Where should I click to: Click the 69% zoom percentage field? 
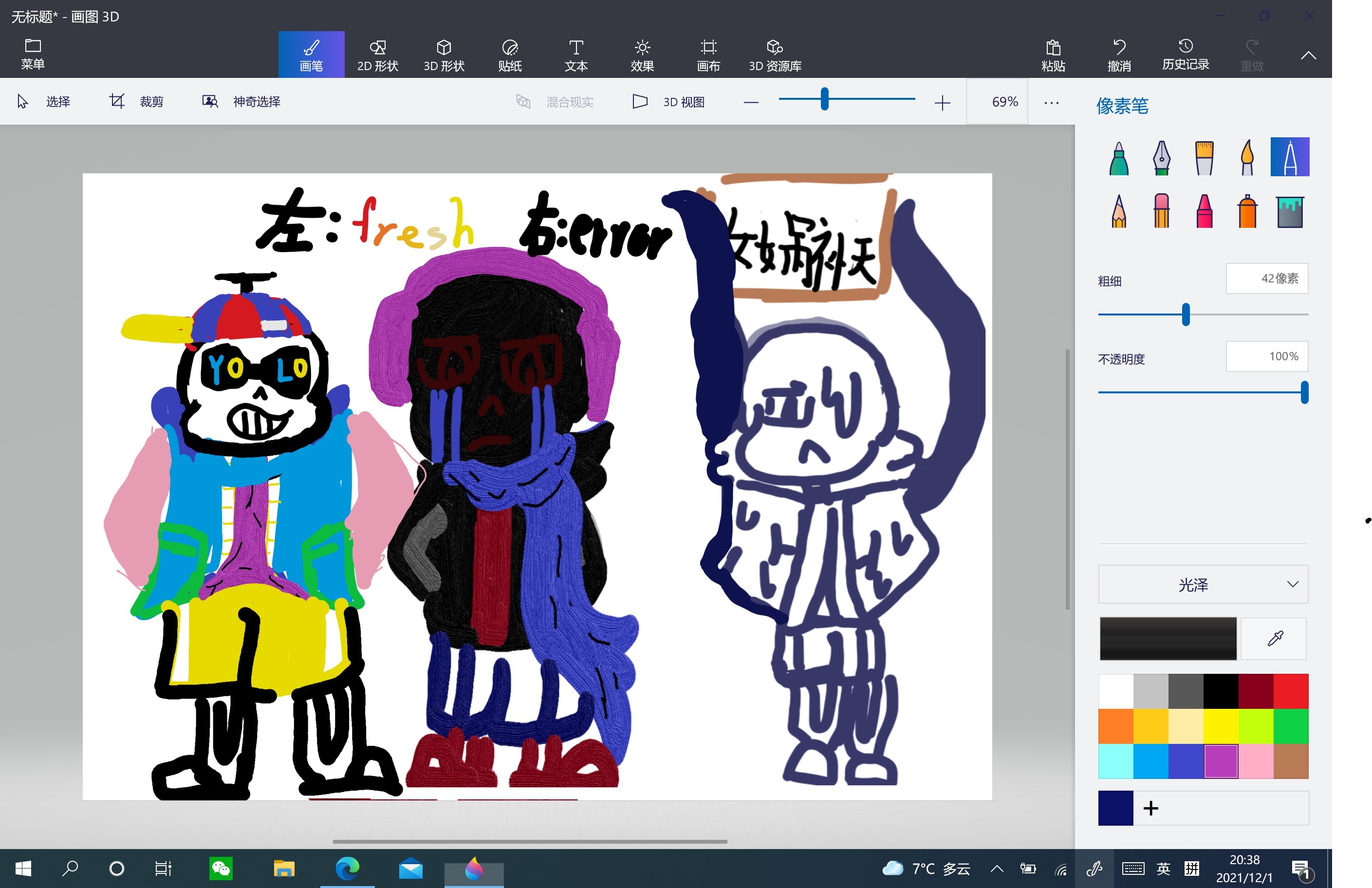pyautogui.click(x=997, y=102)
